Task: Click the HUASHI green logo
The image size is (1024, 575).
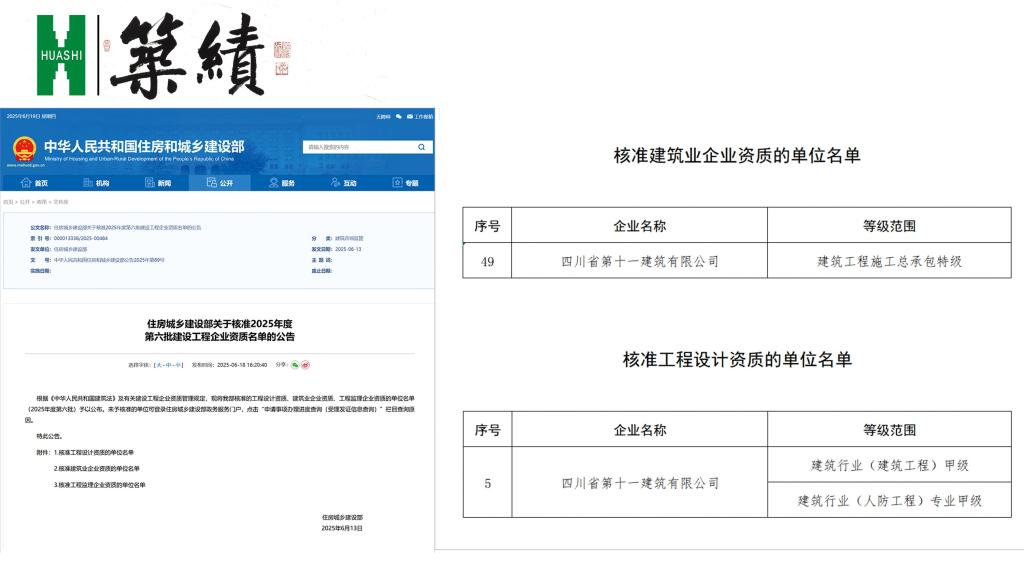Action: point(60,55)
